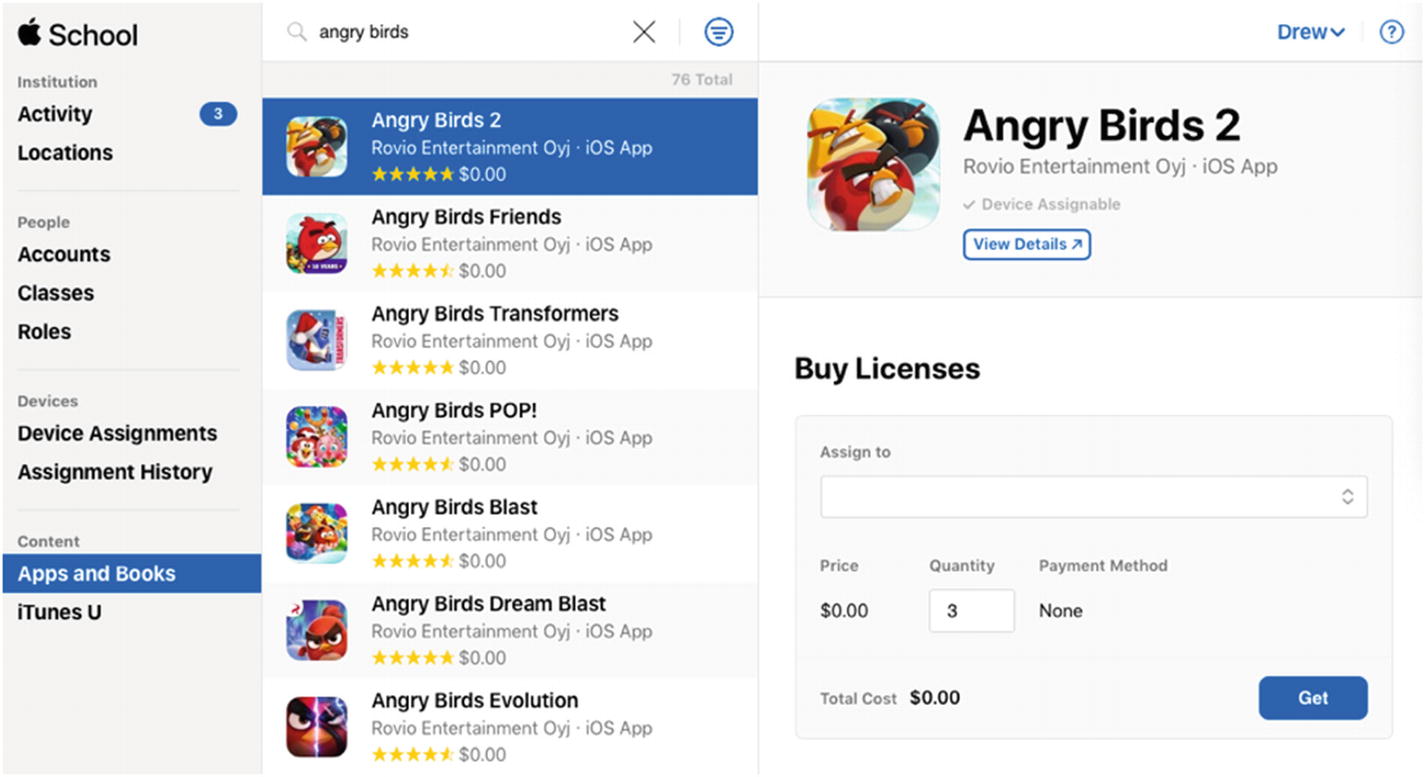Image resolution: width=1425 pixels, height=777 pixels.
Task: Click the Angry Birds 2 star rating
Action: coord(412,174)
